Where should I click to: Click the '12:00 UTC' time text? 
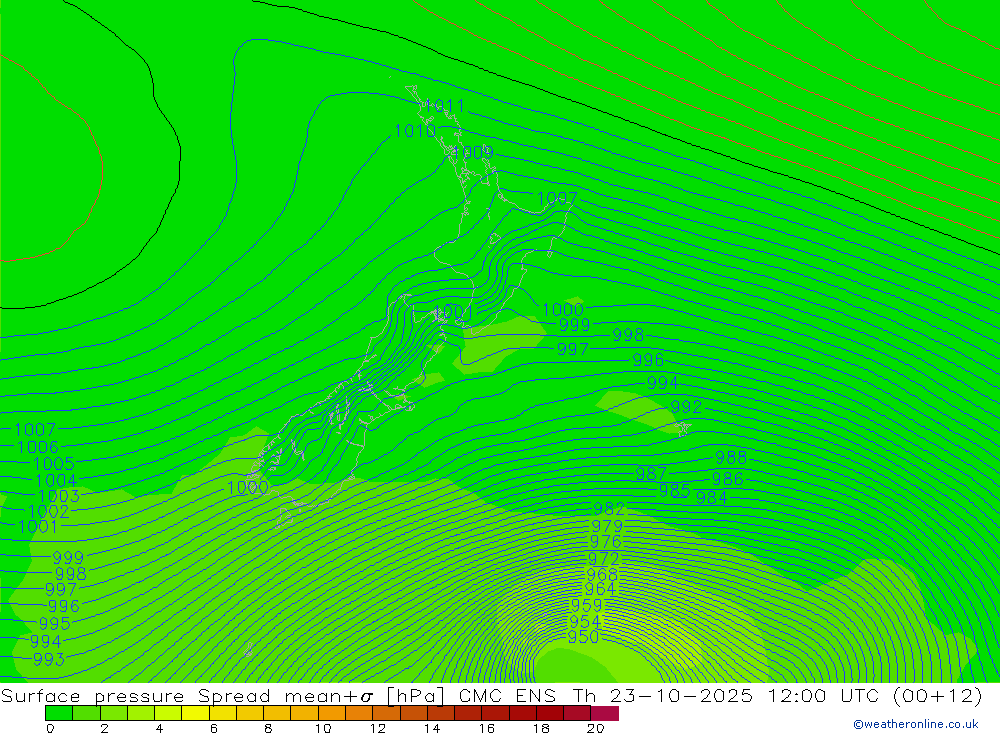tap(824, 695)
